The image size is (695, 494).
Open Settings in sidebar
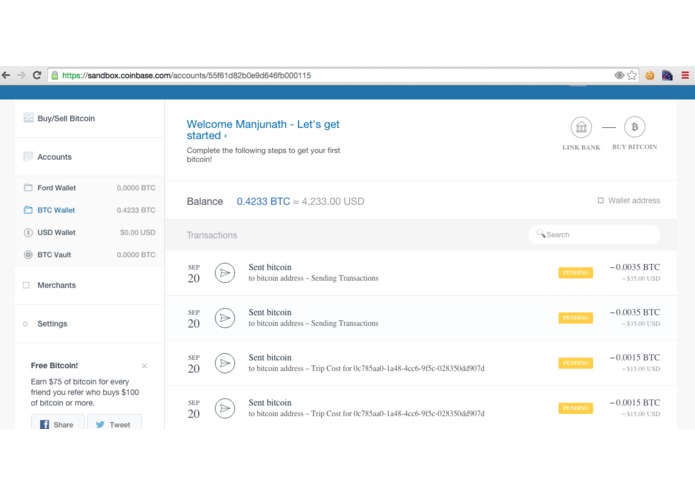[x=90, y=324]
